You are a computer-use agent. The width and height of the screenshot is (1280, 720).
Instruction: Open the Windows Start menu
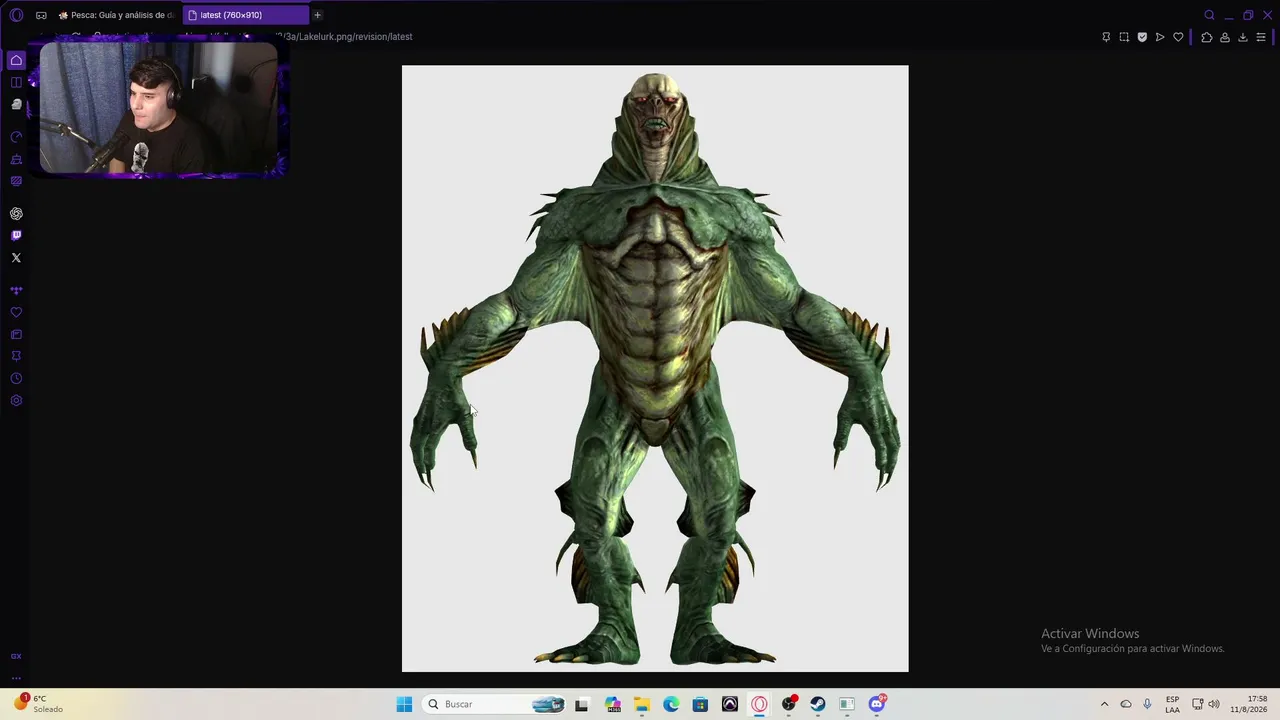coord(404,704)
